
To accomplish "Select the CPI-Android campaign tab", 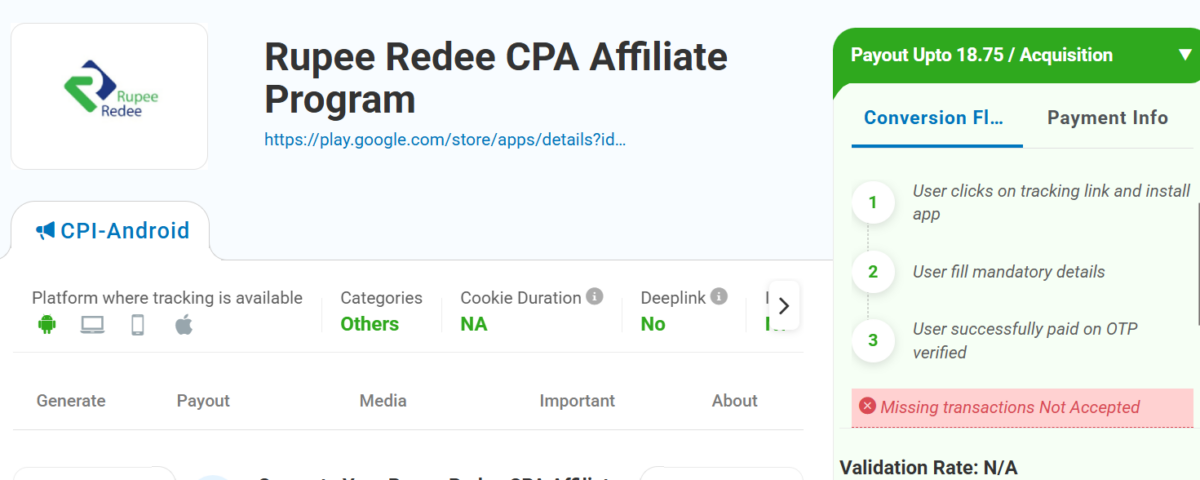I will 111,231.
